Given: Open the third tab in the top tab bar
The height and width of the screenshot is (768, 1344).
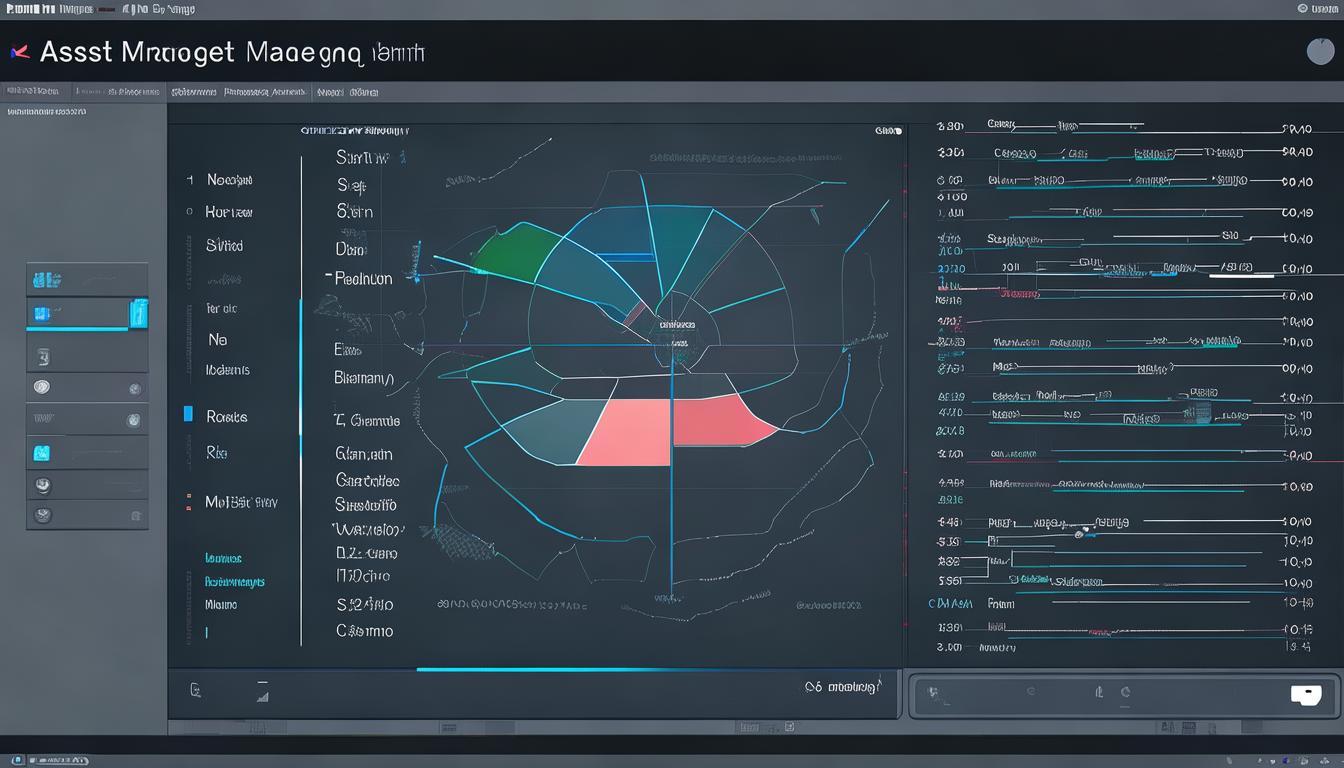Looking at the screenshot, I should (x=193, y=92).
